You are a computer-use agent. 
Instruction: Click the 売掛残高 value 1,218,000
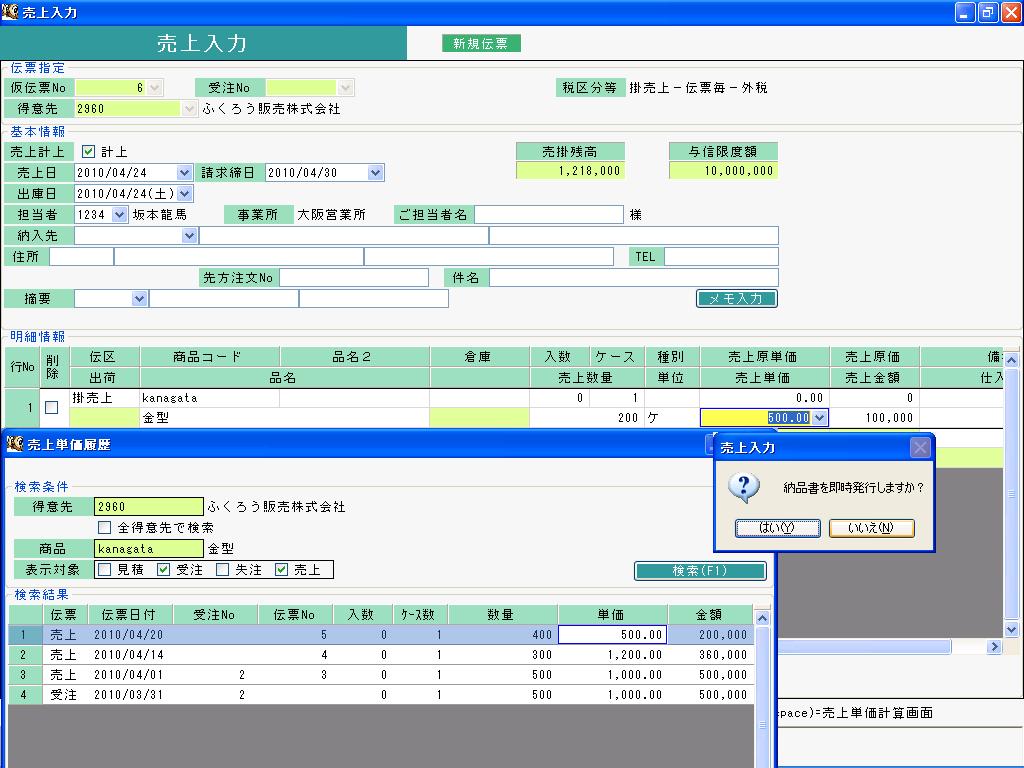[x=570, y=171]
